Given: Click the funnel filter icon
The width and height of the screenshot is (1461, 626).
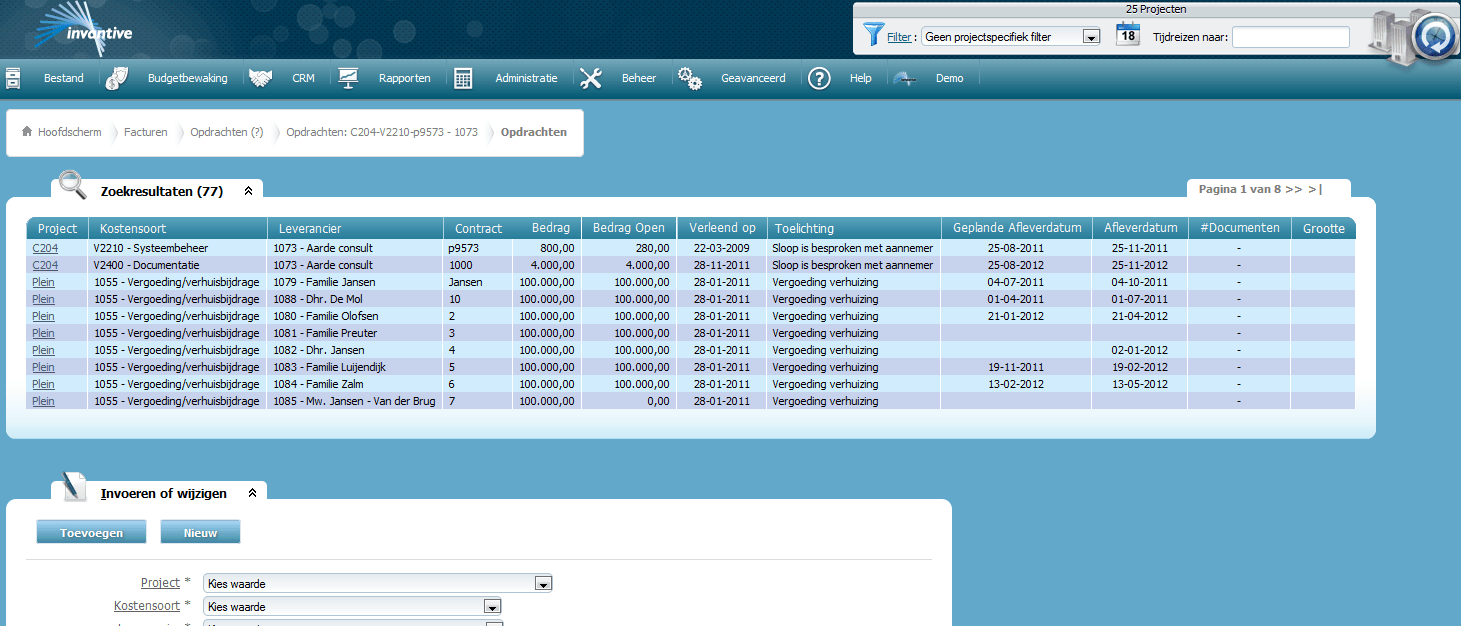Looking at the screenshot, I should [872, 36].
